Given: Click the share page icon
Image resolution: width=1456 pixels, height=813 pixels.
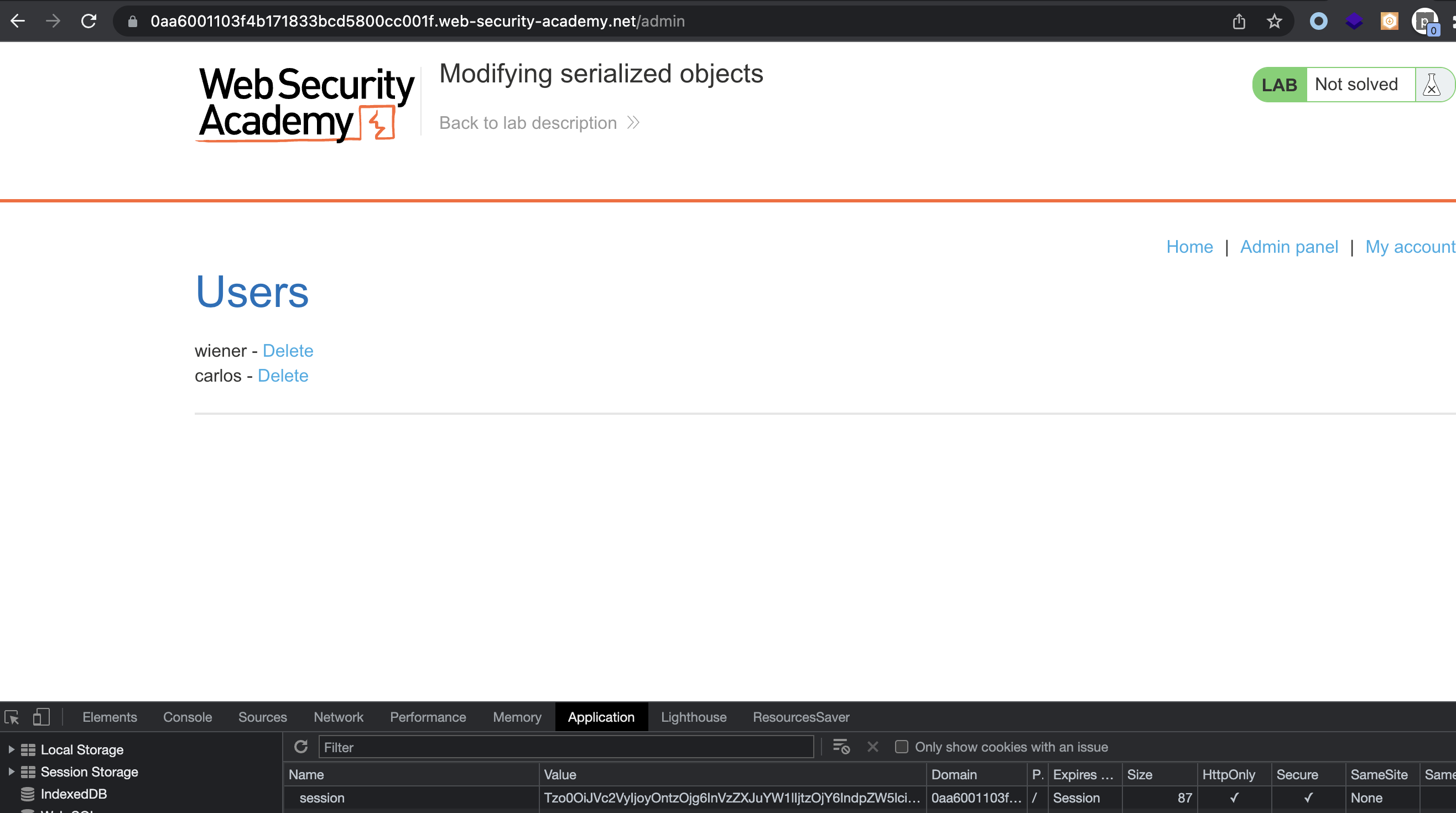Looking at the screenshot, I should tap(1239, 22).
